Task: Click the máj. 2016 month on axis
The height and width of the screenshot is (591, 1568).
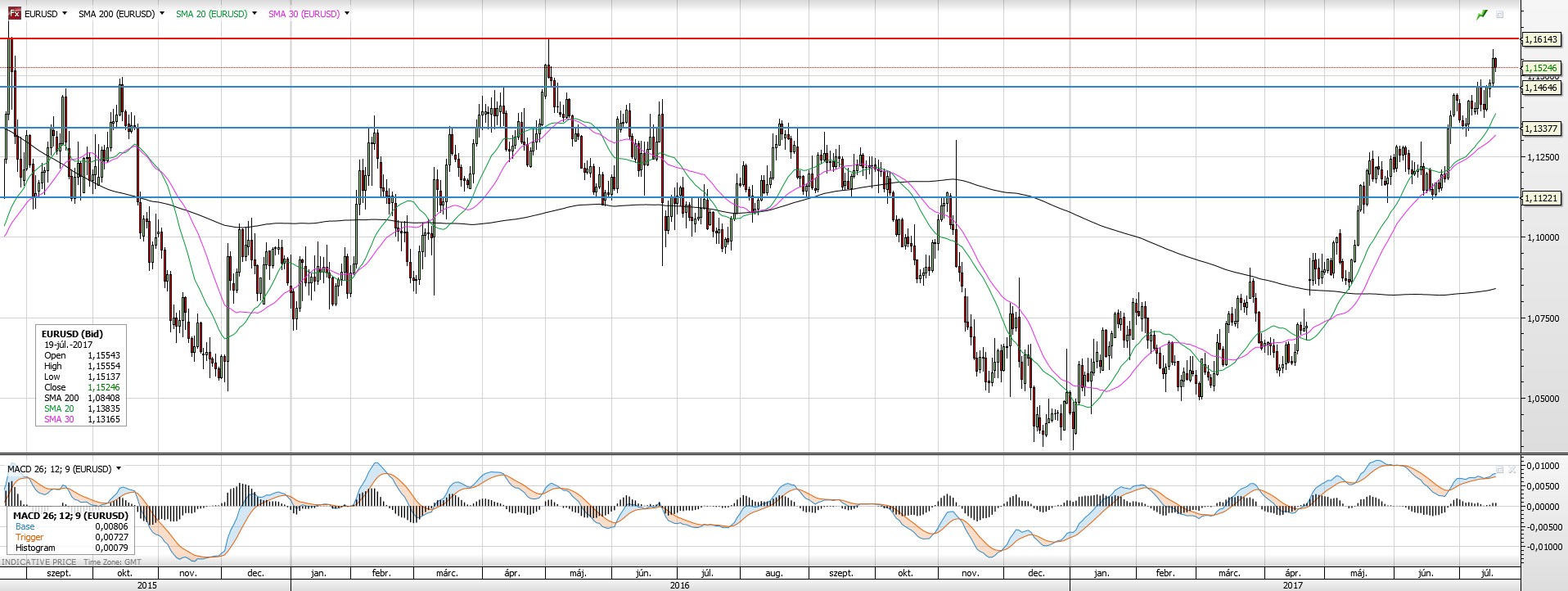Action: (x=578, y=573)
